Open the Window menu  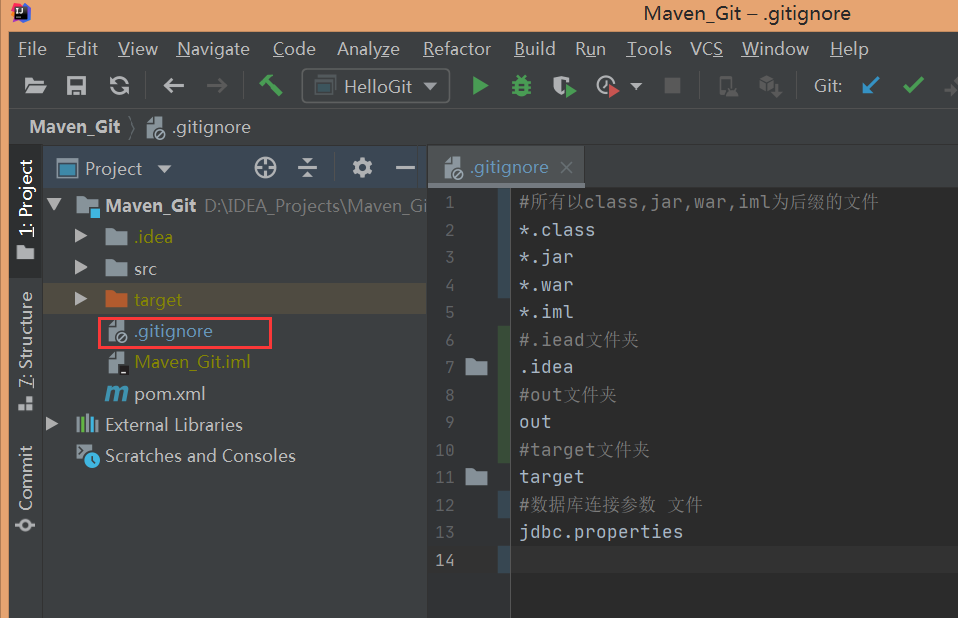[775, 49]
